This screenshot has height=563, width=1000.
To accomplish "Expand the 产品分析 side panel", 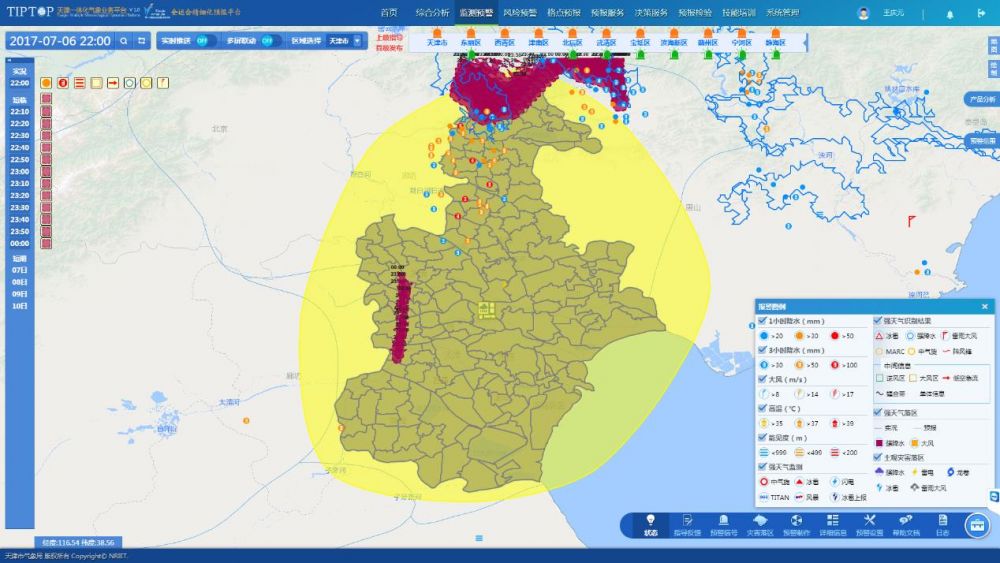I will [982, 100].
